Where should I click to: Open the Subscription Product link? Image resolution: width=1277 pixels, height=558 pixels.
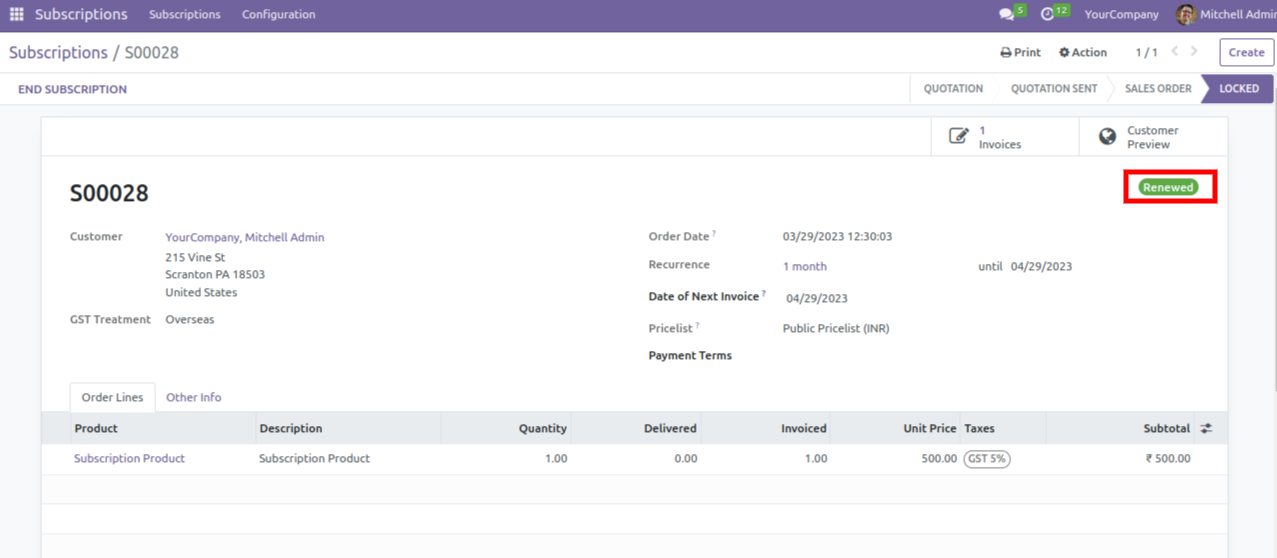pos(129,458)
